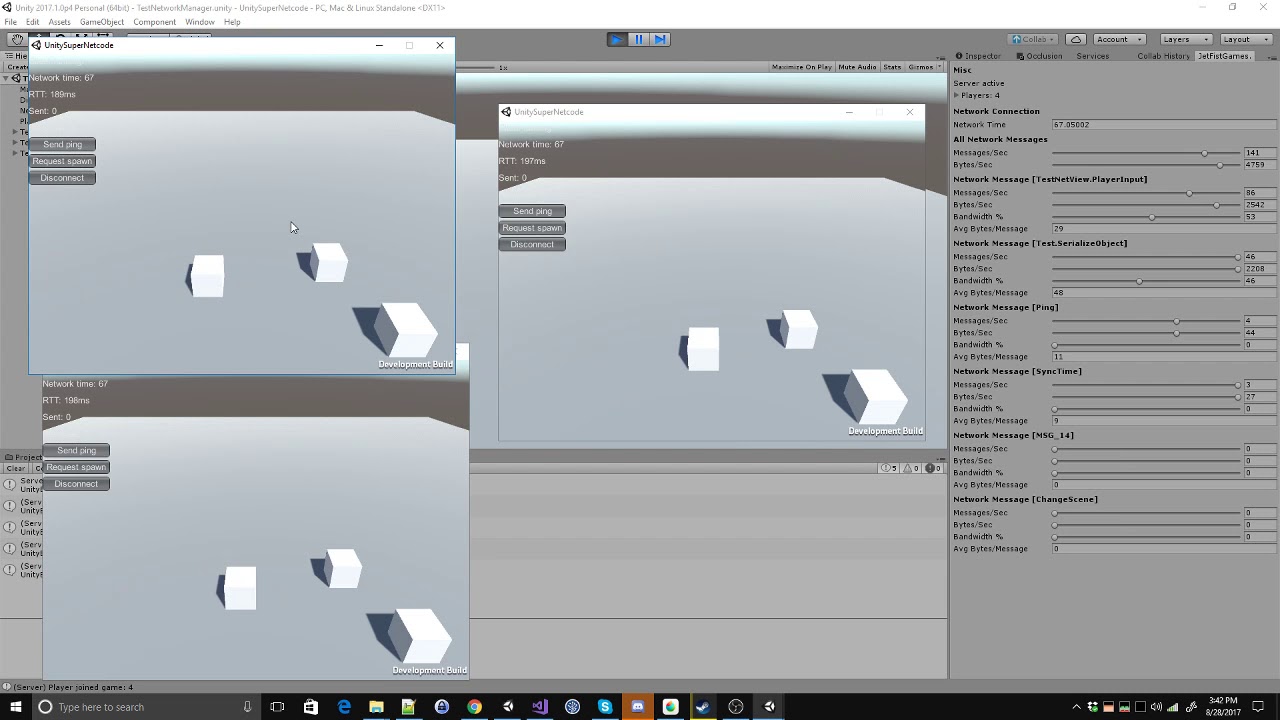Click Send ping in the RTT 197ms window
The height and width of the screenshot is (720, 1280).
(x=532, y=211)
